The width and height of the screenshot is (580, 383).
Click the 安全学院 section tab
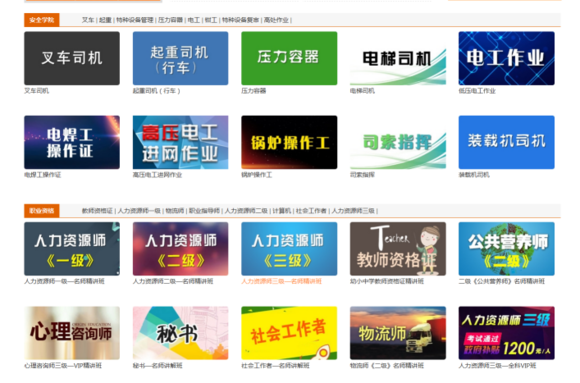tap(42, 20)
